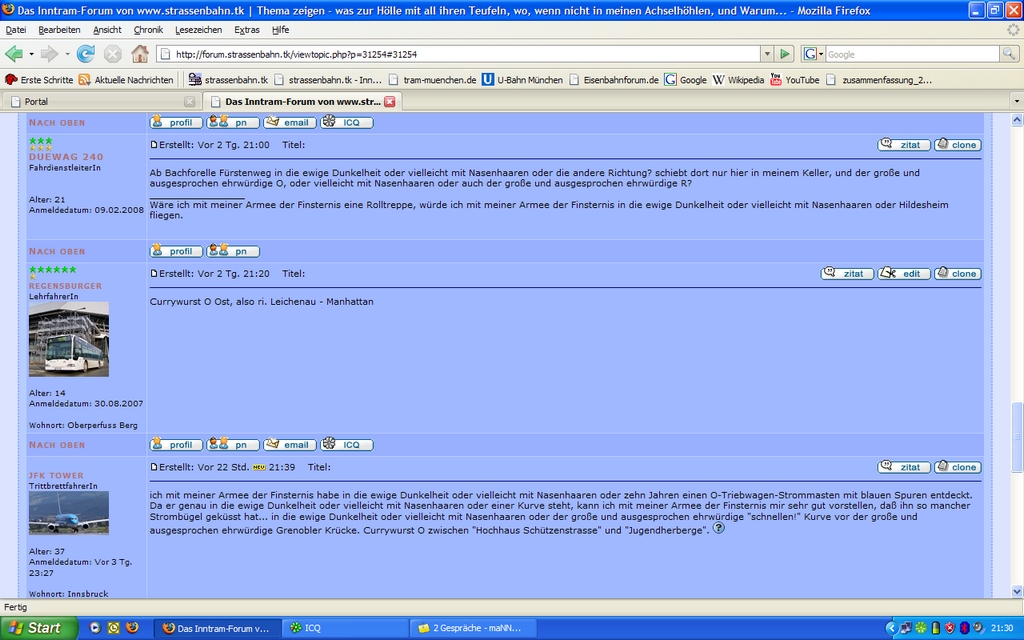The height and width of the screenshot is (640, 1024).
Task: Reload the current page
Action: point(86,54)
